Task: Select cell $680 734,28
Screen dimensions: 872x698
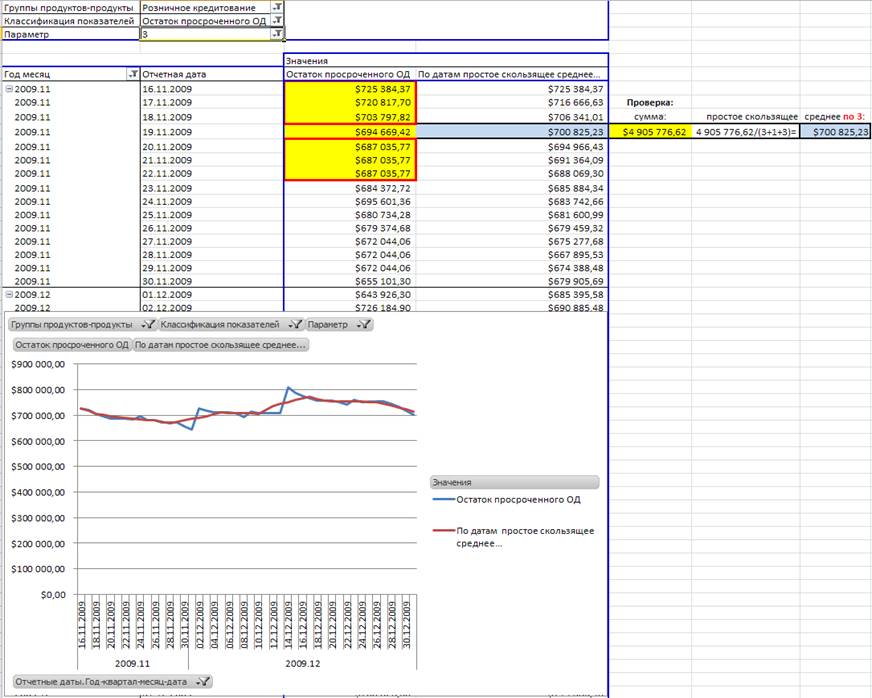Action: [x=350, y=215]
